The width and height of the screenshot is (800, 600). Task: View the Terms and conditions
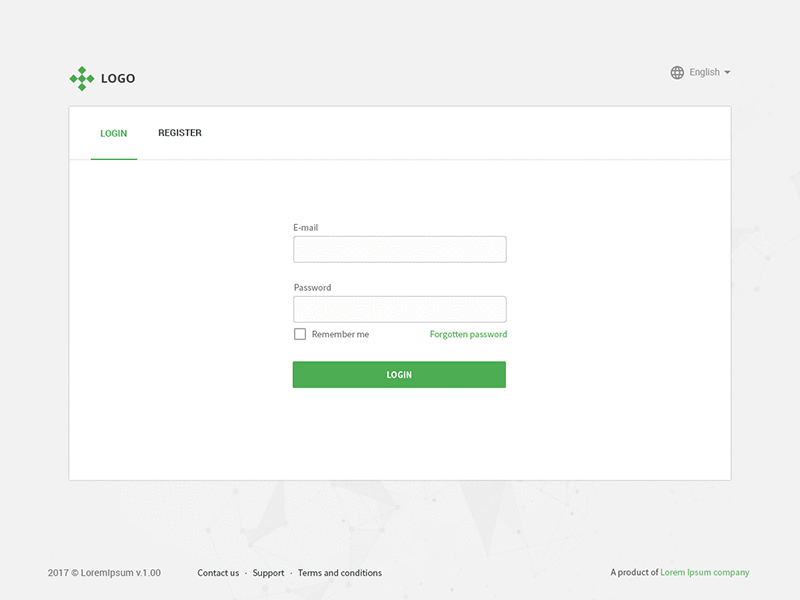(x=339, y=572)
